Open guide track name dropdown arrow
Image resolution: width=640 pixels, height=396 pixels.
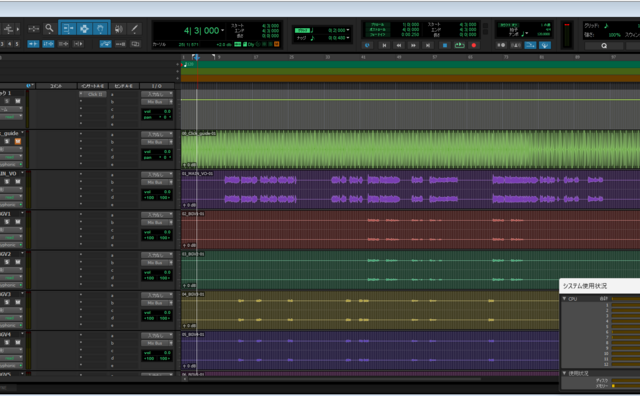point(22,133)
